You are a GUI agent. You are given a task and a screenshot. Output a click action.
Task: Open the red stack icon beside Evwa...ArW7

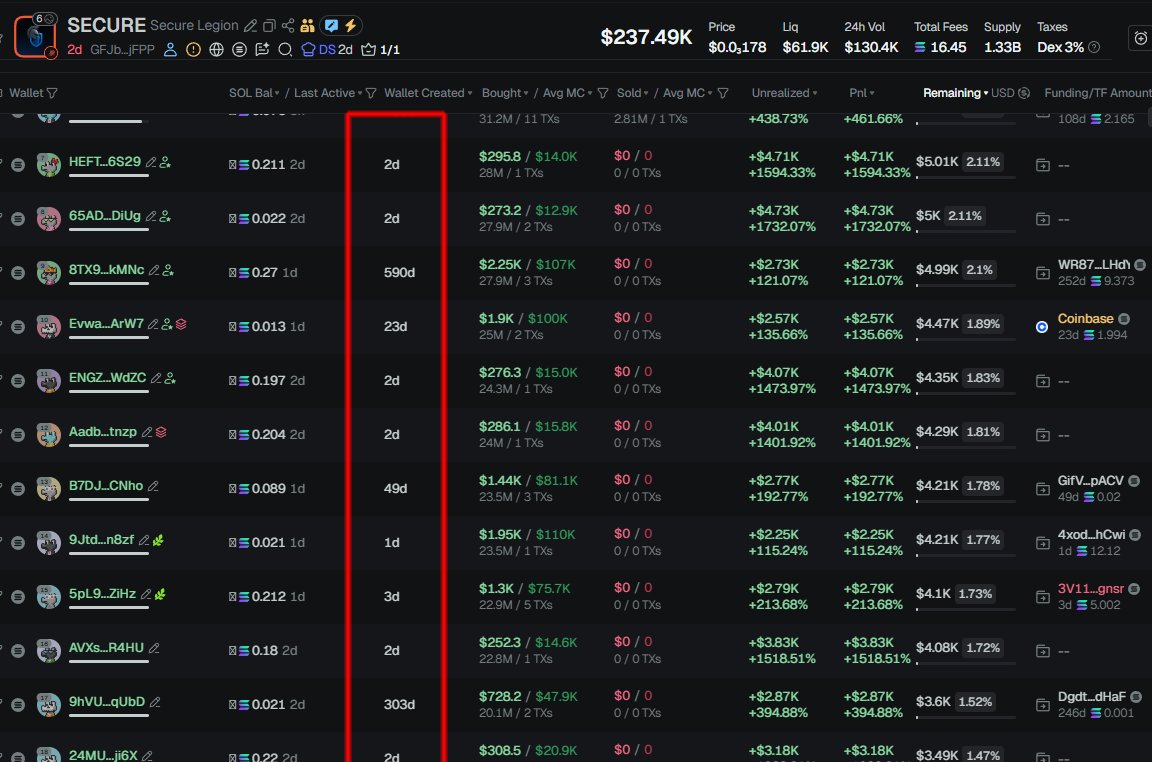coord(181,324)
